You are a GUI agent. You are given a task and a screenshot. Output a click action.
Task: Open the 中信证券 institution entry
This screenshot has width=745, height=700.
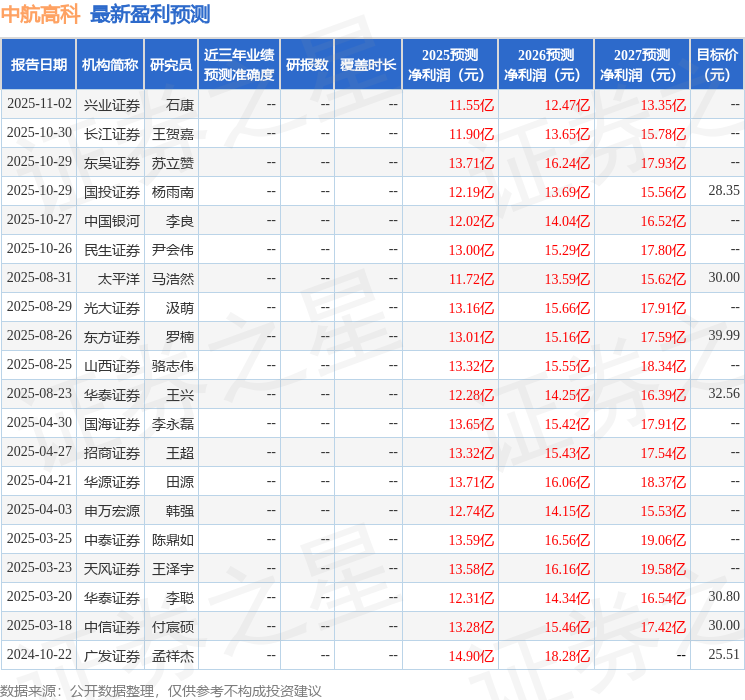[111, 627]
